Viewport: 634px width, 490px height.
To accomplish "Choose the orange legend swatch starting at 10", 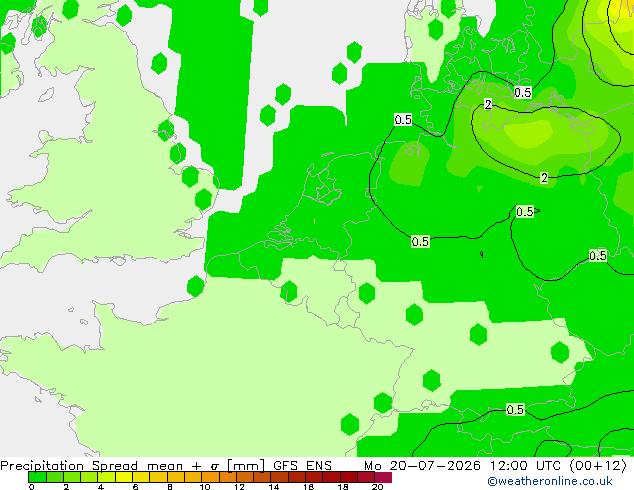I will point(210,477).
